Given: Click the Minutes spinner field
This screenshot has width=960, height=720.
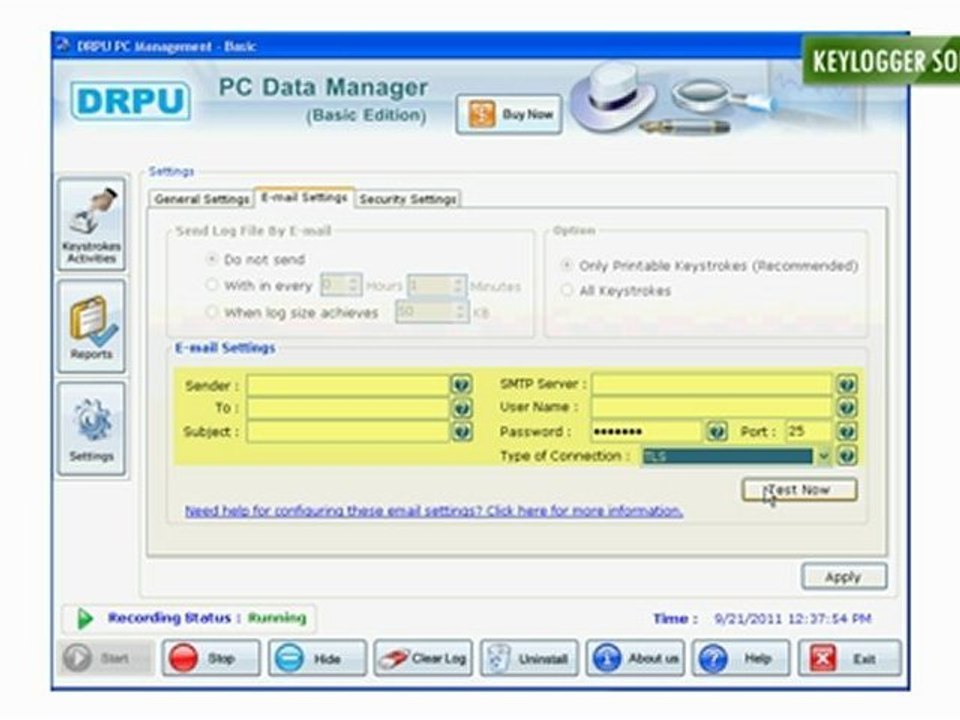Looking at the screenshot, I should (437, 286).
